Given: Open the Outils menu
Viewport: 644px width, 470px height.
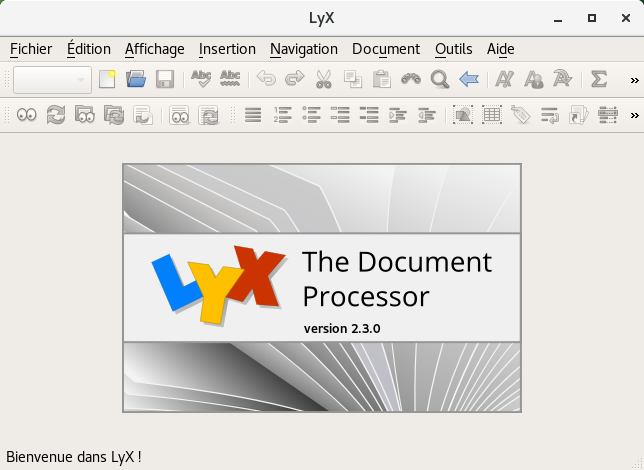Looking at the screenshot, I should [x=453, y=49].
